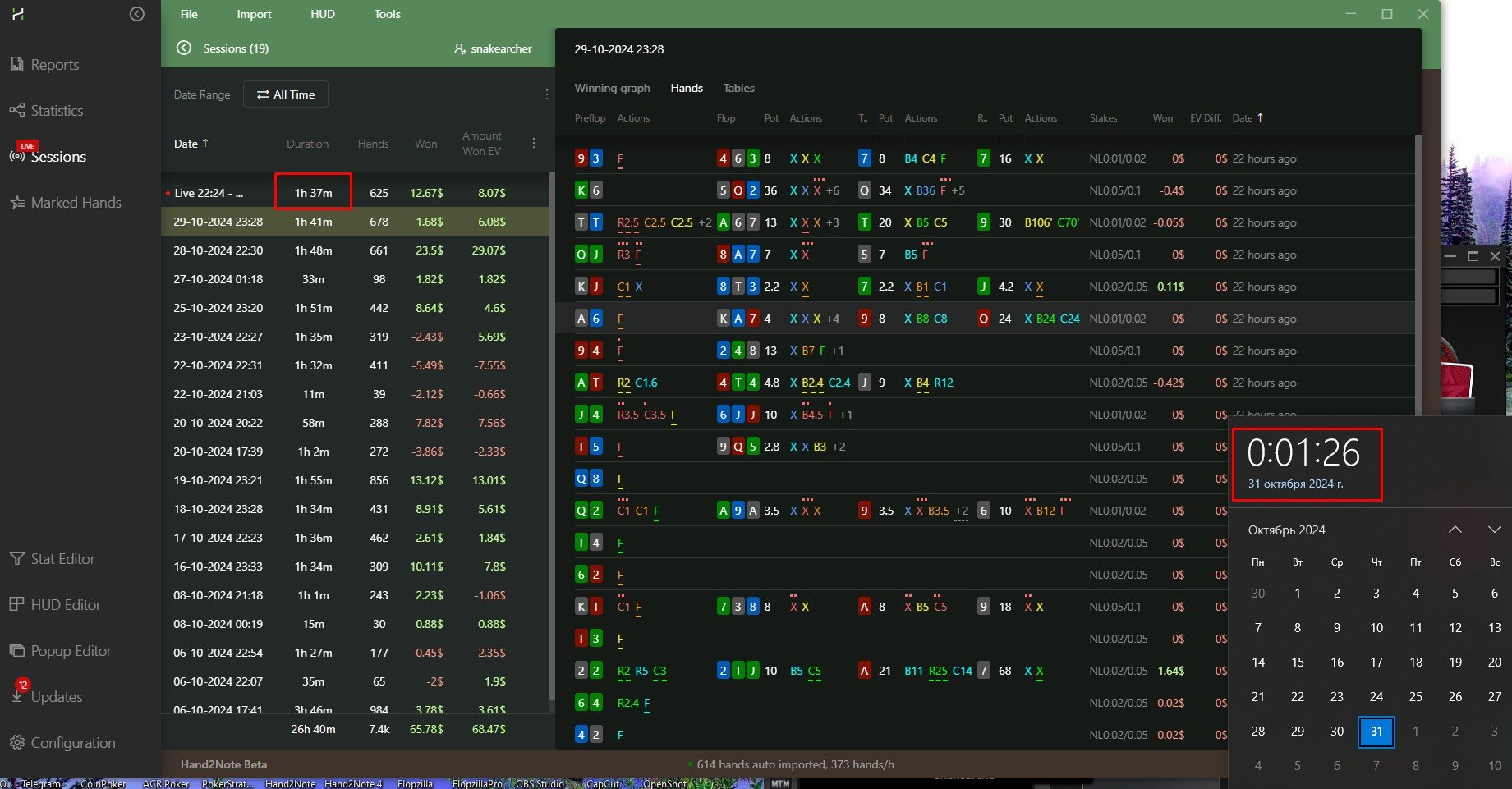Image resolution: width=1512 pixels, height=789 pixels.
Task: Open the live Sessions section
Action: pos(48,155)
